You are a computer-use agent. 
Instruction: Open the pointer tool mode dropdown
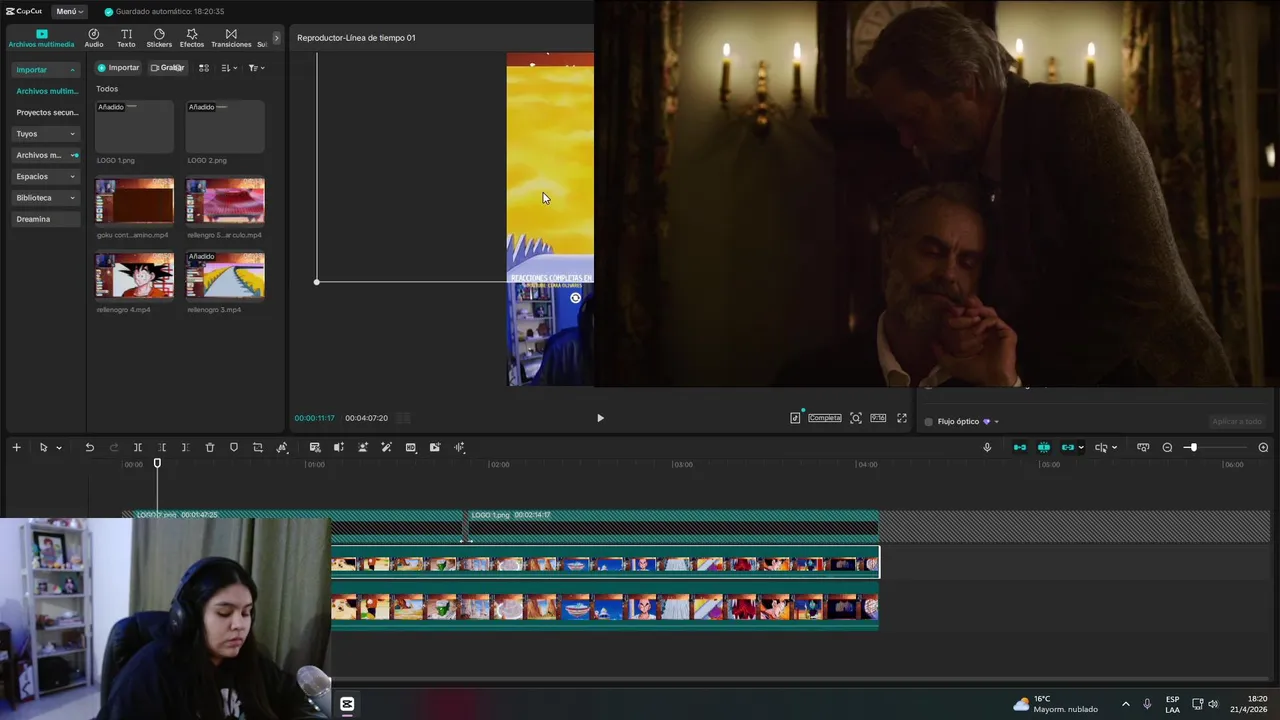pyautogui.click(x=59, y=448)
